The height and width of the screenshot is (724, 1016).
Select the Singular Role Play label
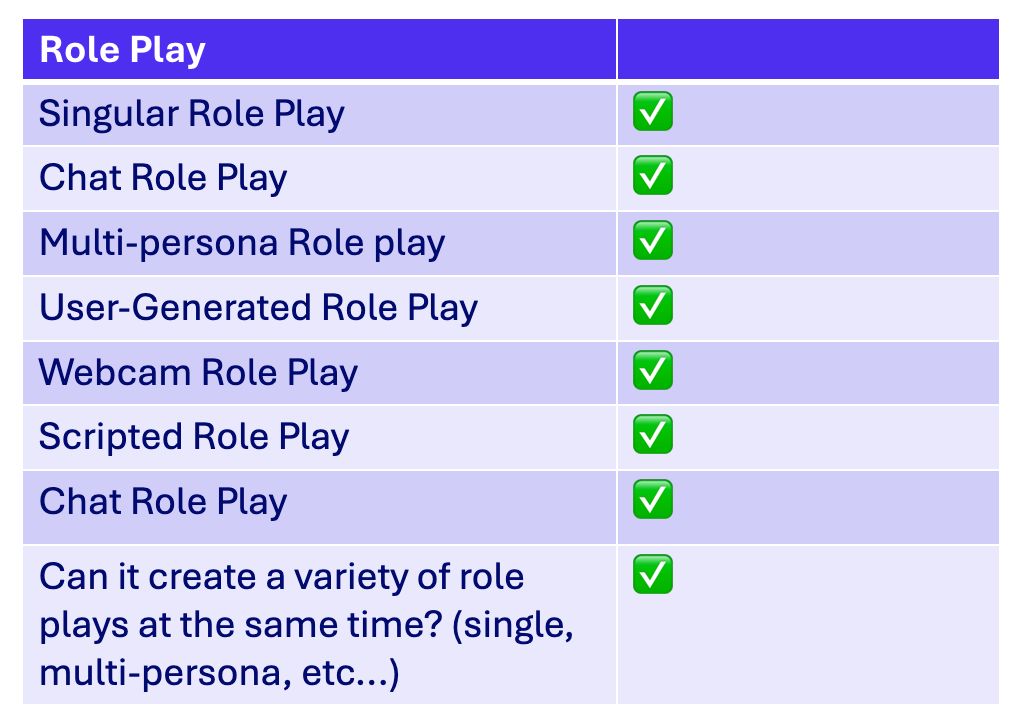point(191,114)
